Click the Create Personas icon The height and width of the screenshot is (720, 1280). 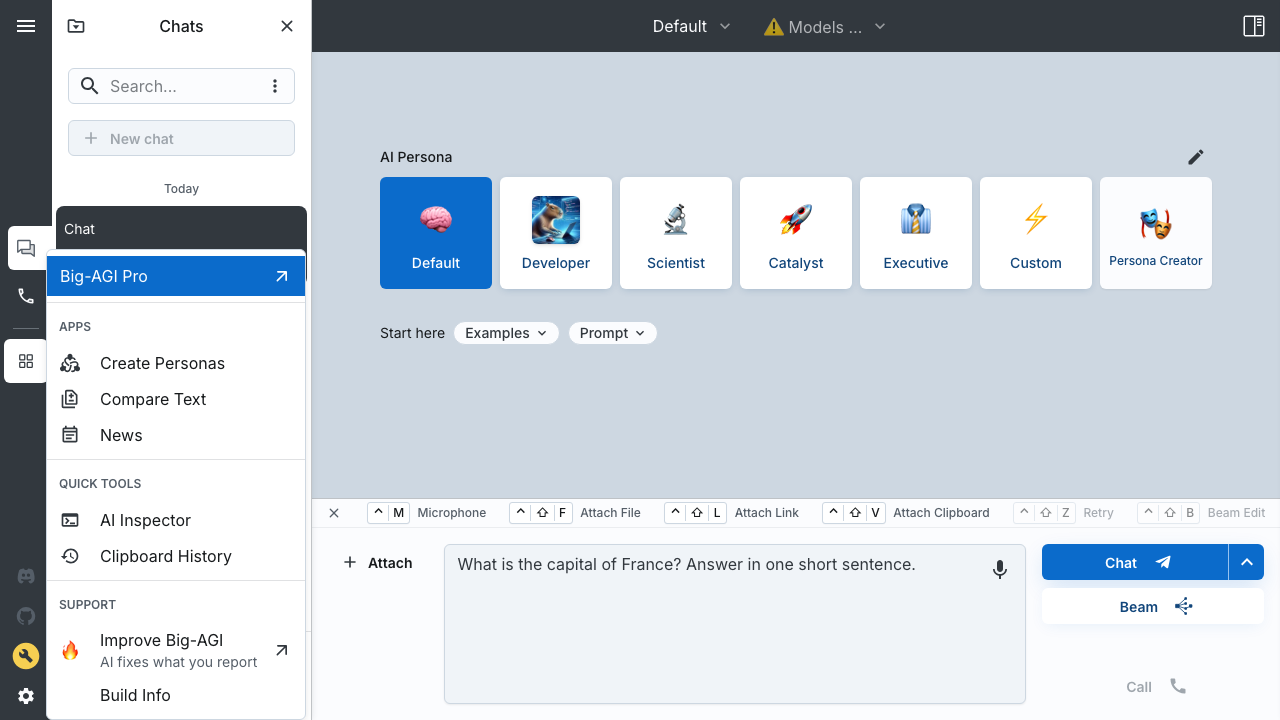coord(70,363)
